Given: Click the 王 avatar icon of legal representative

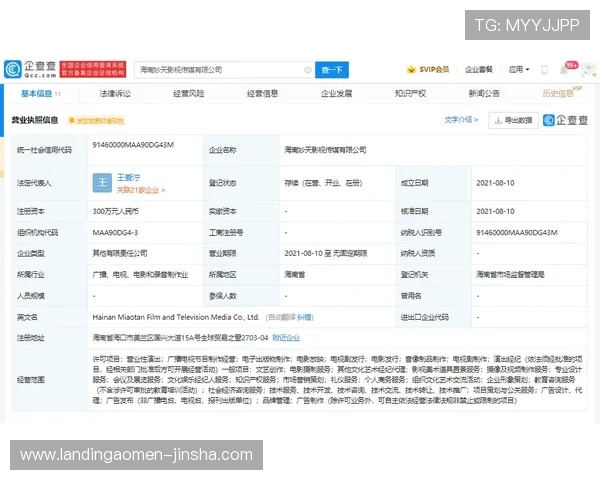Looking at the screenshot, I should (102, 183).
